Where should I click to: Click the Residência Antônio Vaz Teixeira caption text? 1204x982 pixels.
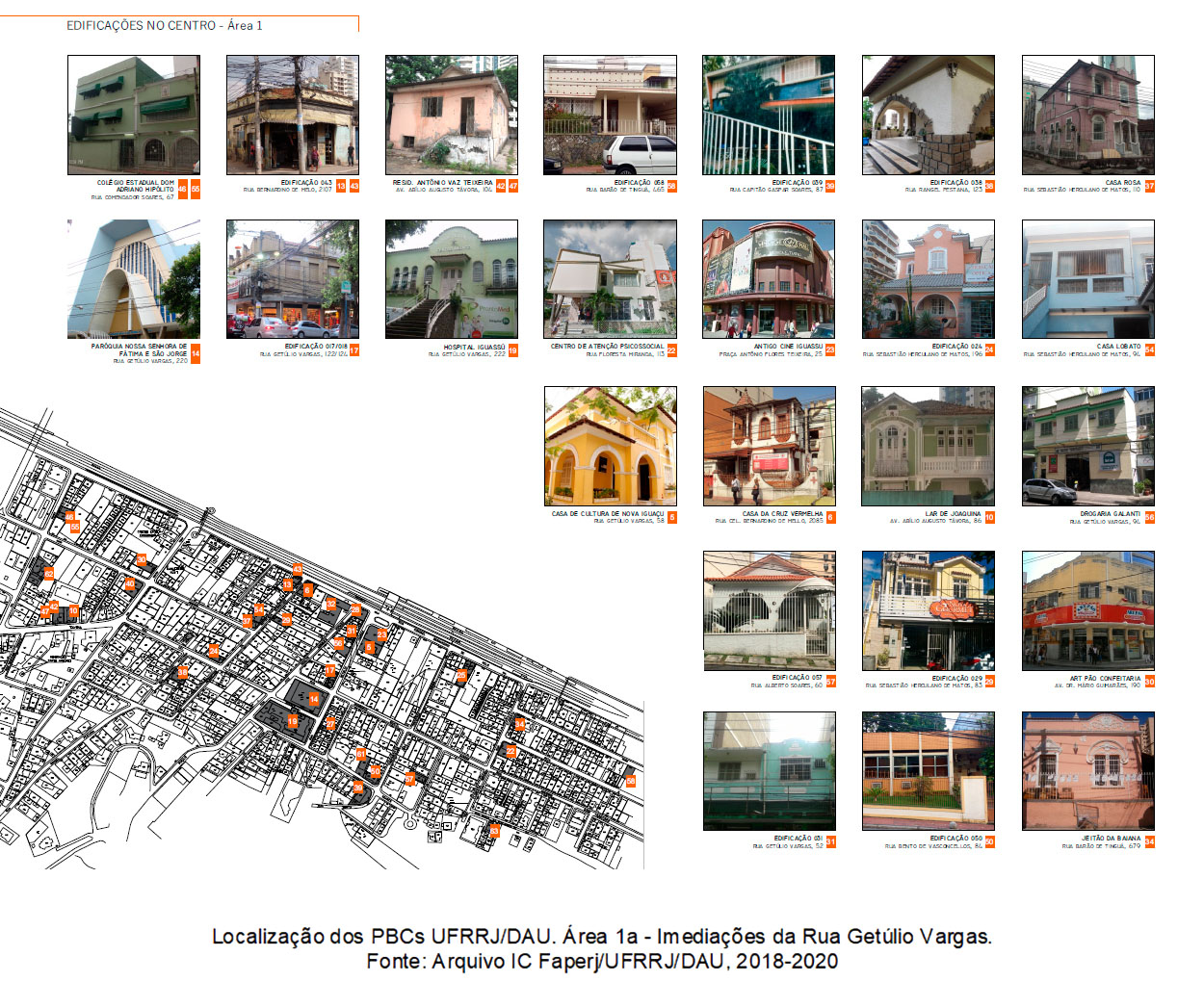[442, 182]
